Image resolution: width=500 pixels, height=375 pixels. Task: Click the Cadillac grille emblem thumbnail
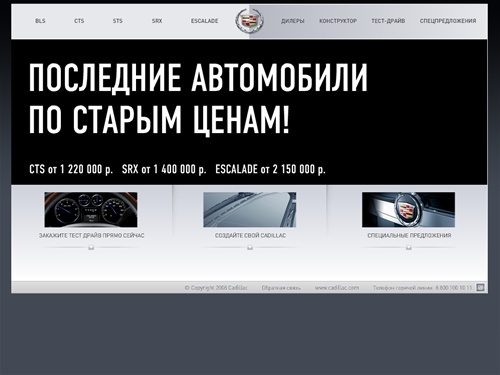(x=408, y=210)
